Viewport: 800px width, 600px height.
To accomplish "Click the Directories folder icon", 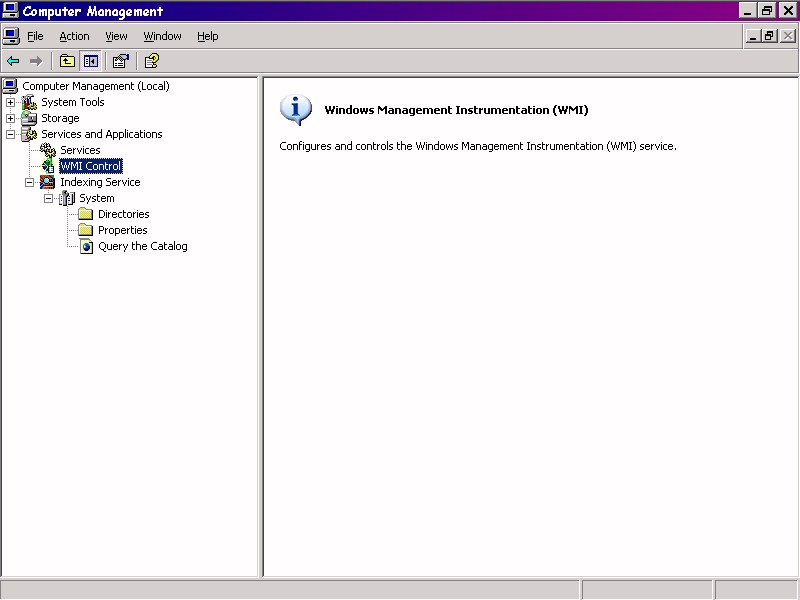I will tap(86, 214).
